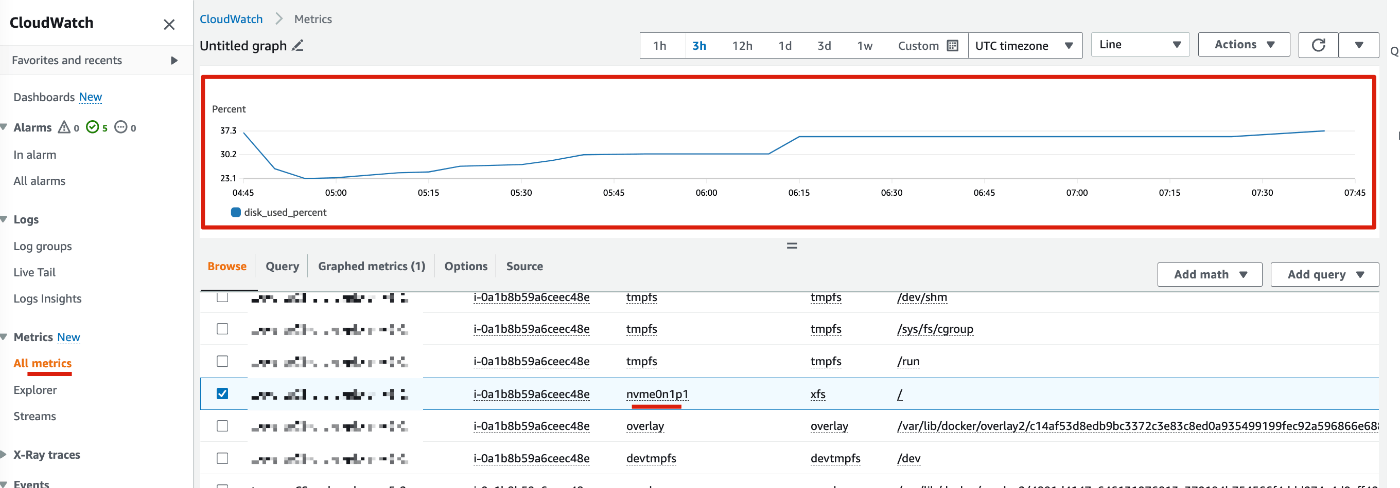The height and width of the screenshot is (488, 1400).
Task: Click the xfs fstype cell
Action: tap(818, 394)
